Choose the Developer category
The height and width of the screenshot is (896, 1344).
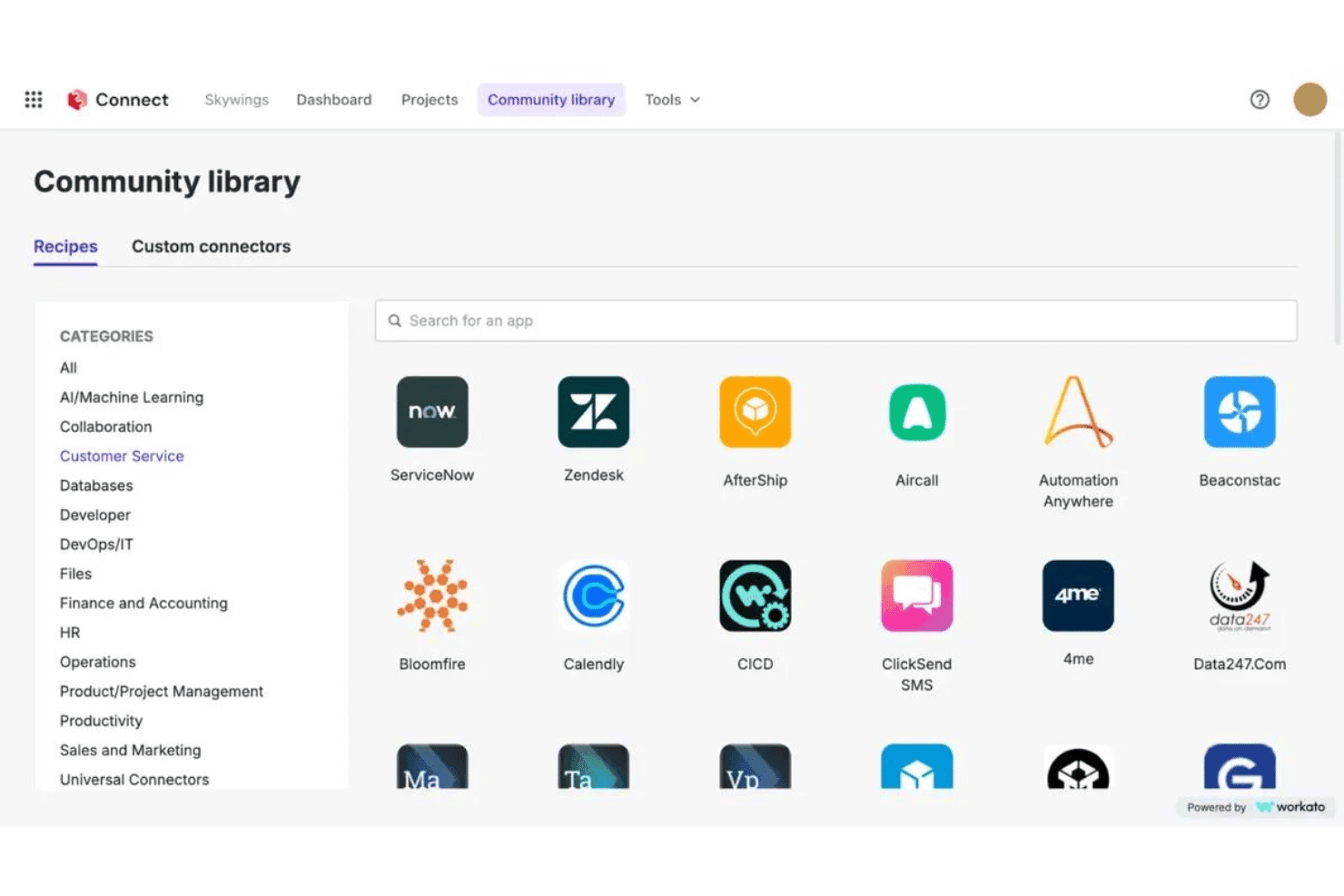point(95,515)
